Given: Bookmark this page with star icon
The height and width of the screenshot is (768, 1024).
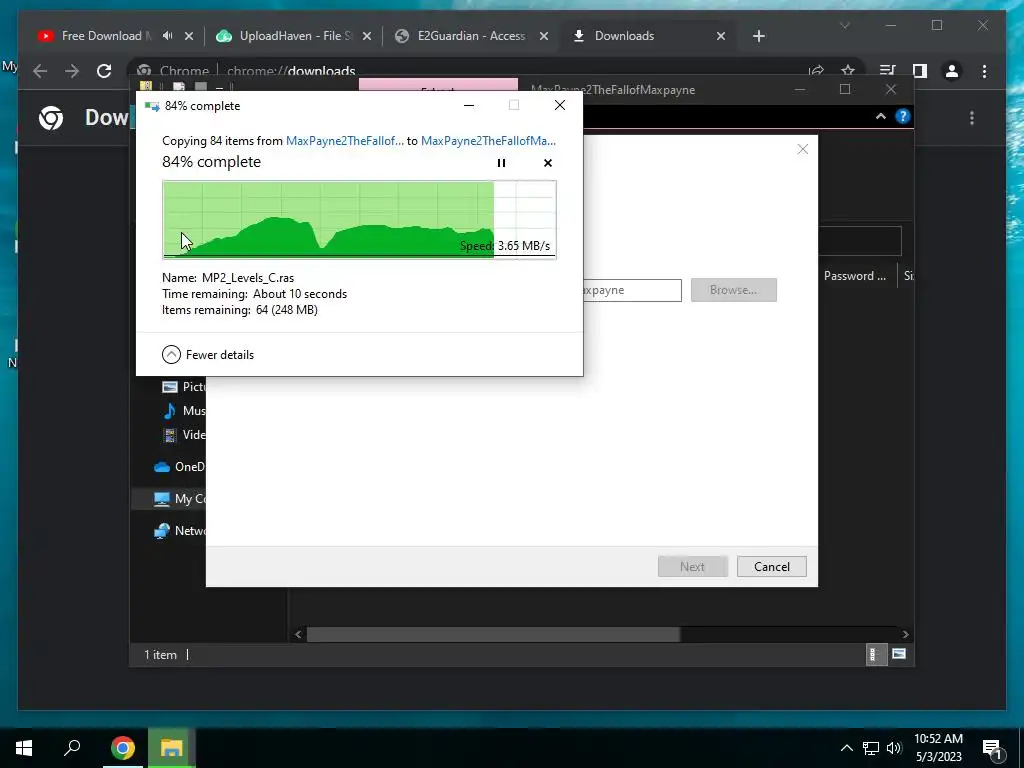Looking at the screenshot, I should (848, 71).
